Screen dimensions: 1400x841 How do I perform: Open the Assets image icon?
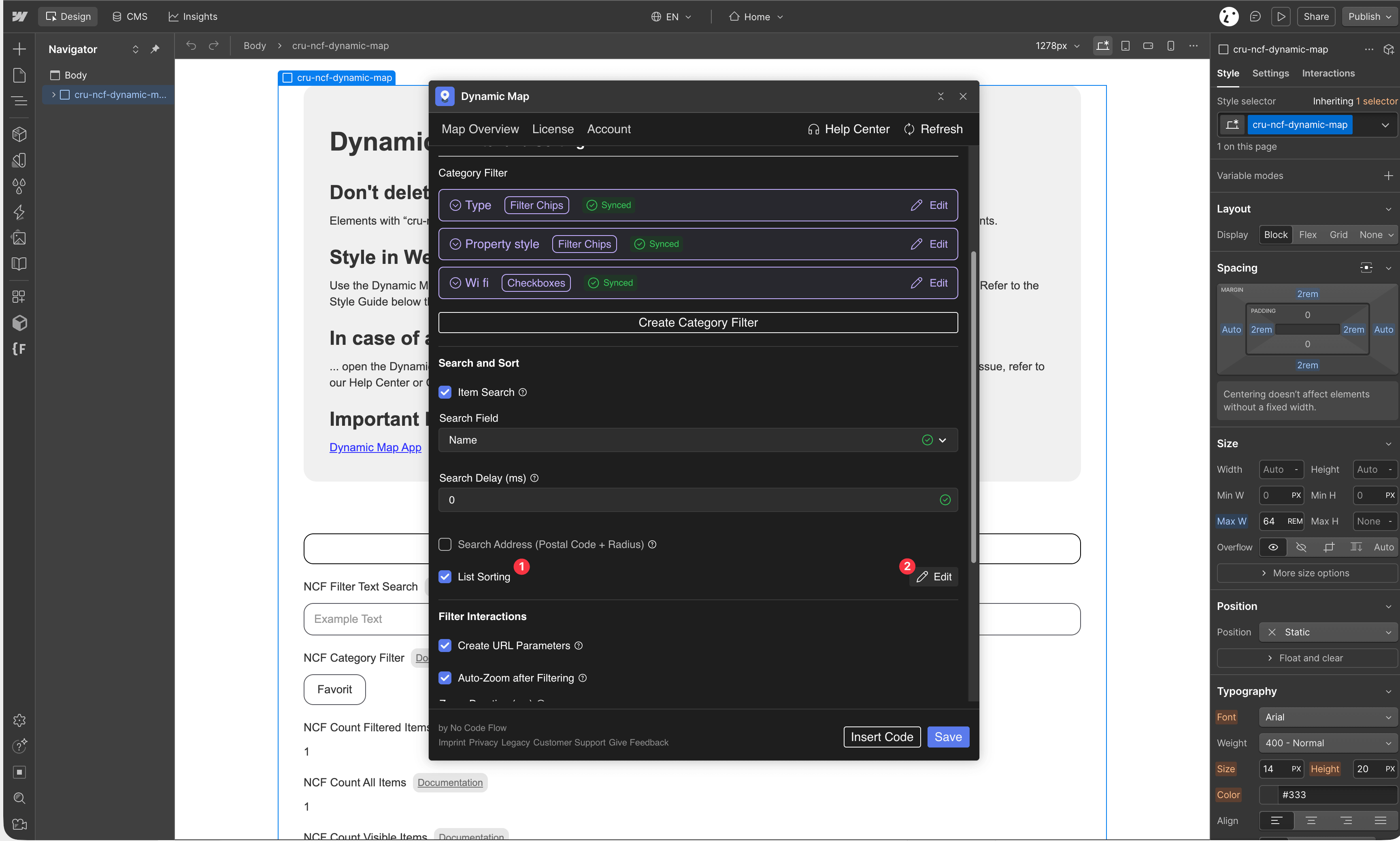(19, 238)
